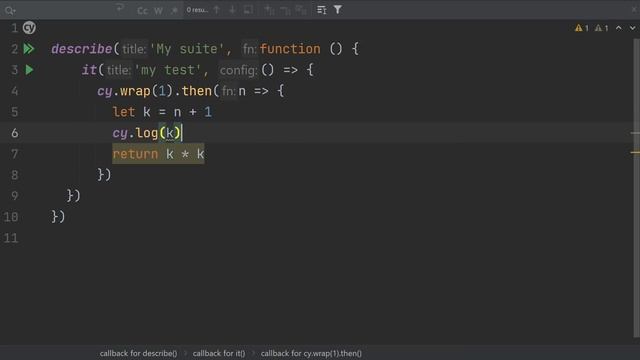This screenshot has height=360, width=640.
Task: Click the new line icon in find bar
Action: pos(120,7)
